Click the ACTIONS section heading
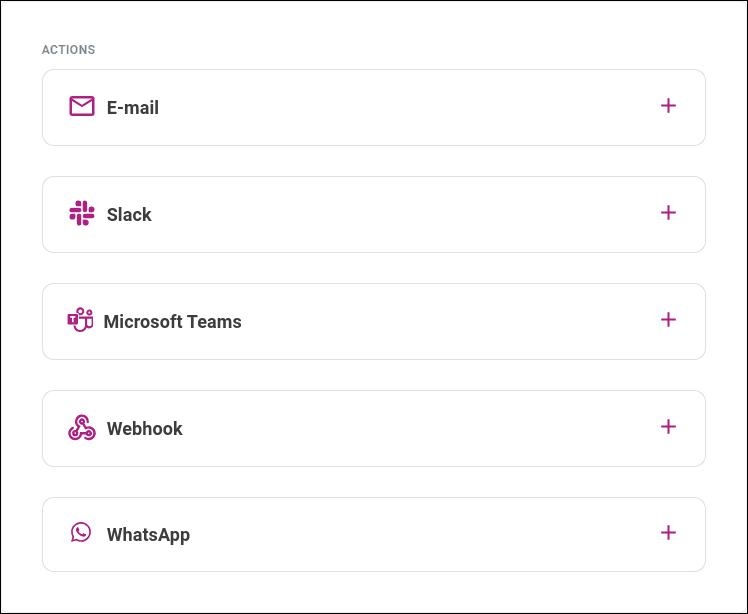The image size is (748, 614). pyautogui.click(x=68, y=49)
